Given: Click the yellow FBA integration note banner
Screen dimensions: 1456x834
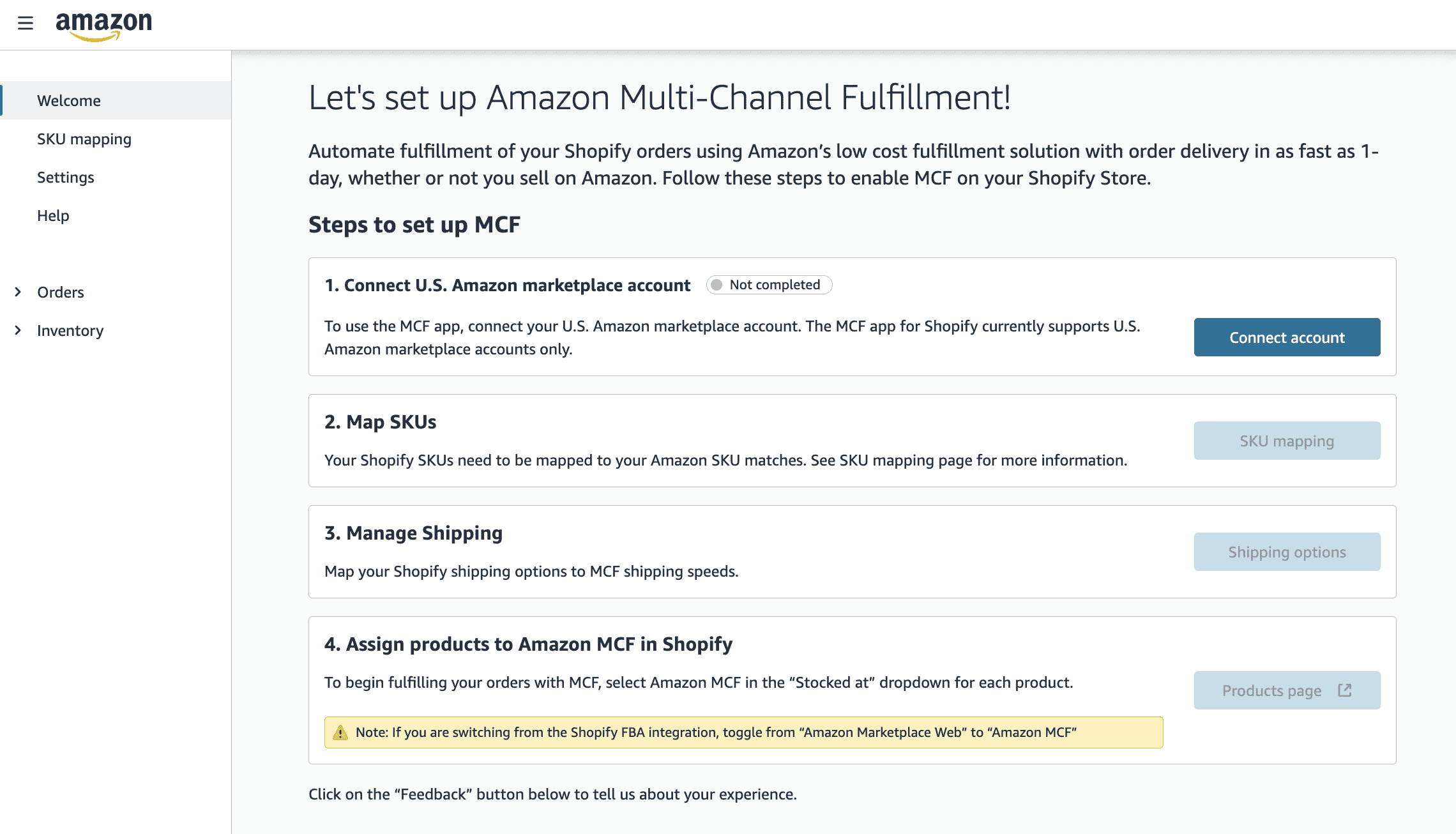Looking at the screenshot, I should coord(743,732).
